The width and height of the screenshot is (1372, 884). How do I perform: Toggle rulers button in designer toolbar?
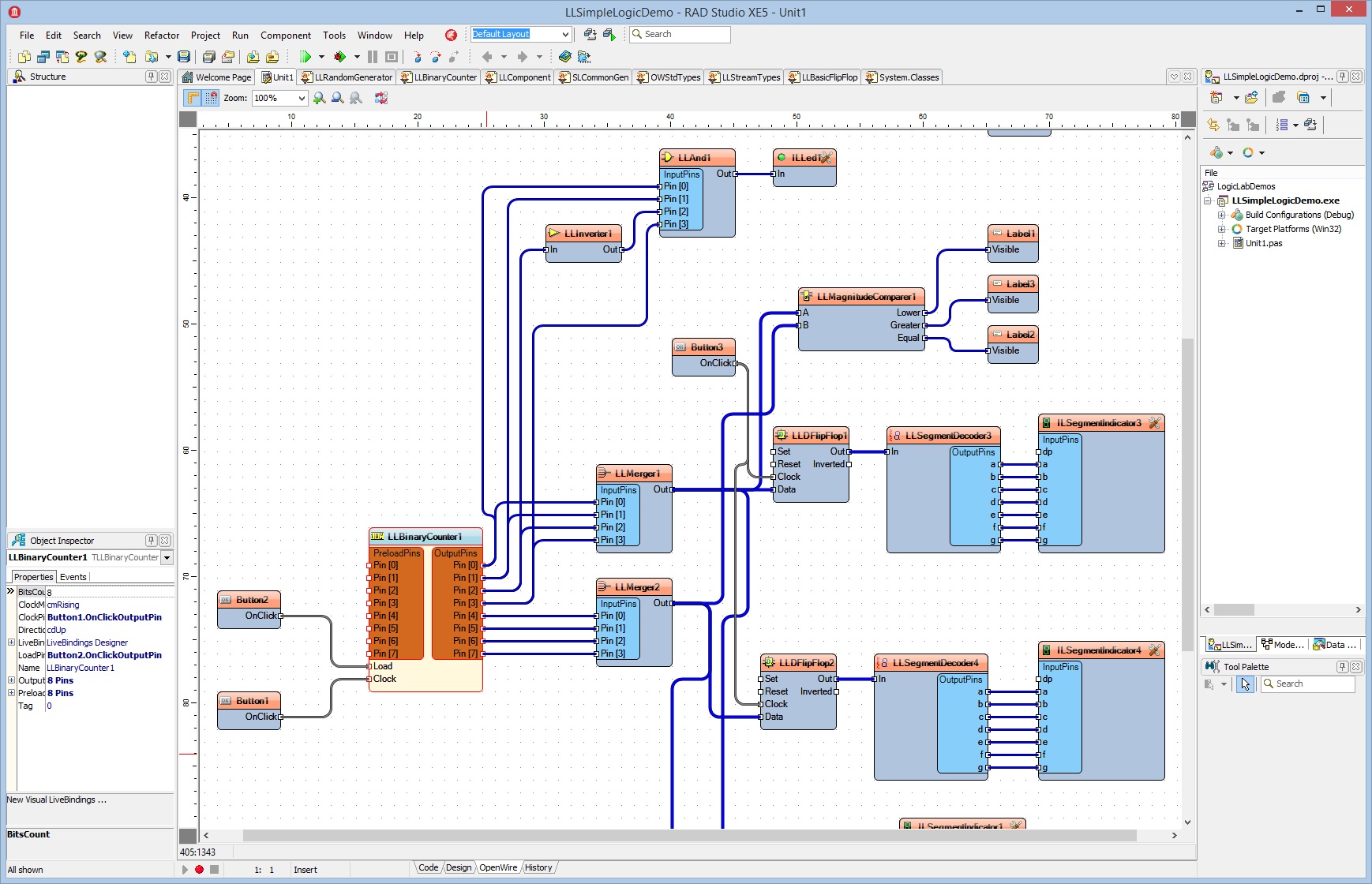pyautogui.click(x=193, y=98)
